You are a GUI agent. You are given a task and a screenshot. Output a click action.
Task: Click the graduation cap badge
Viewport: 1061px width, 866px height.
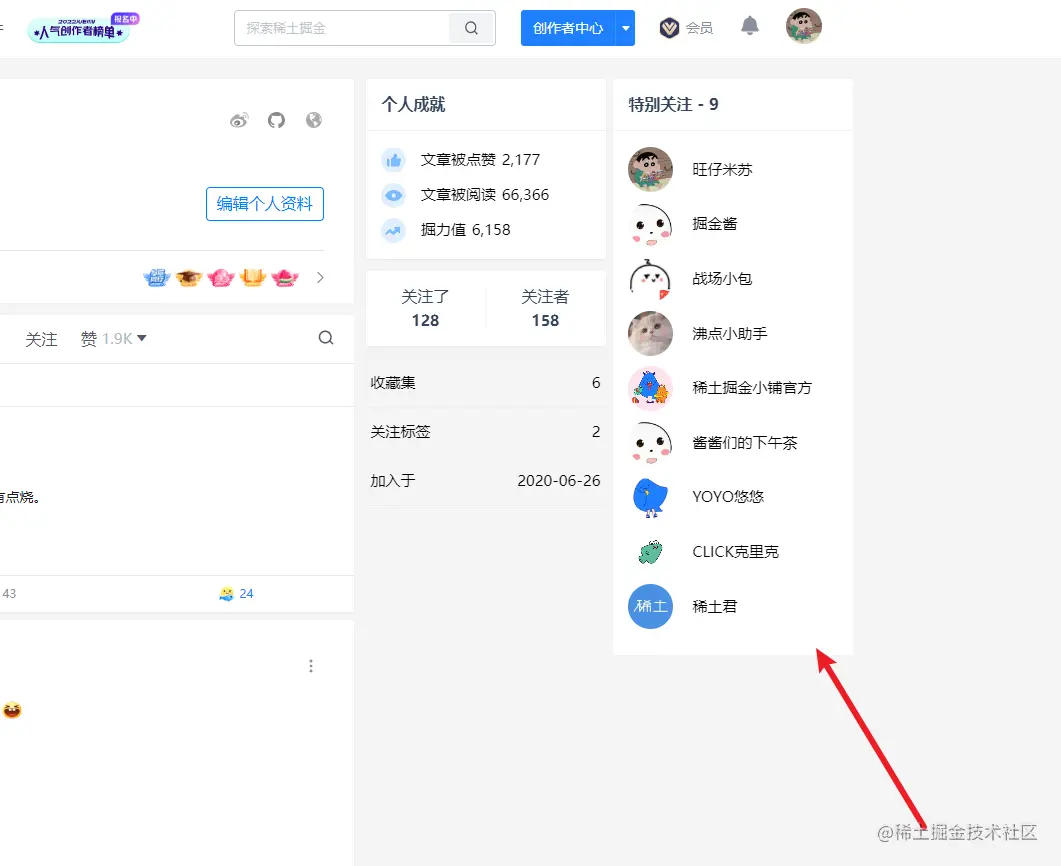189,277
